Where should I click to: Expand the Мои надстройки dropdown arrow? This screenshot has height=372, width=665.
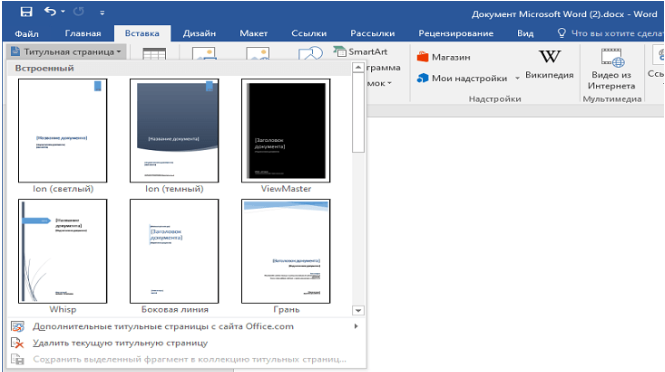click(517, 78)
